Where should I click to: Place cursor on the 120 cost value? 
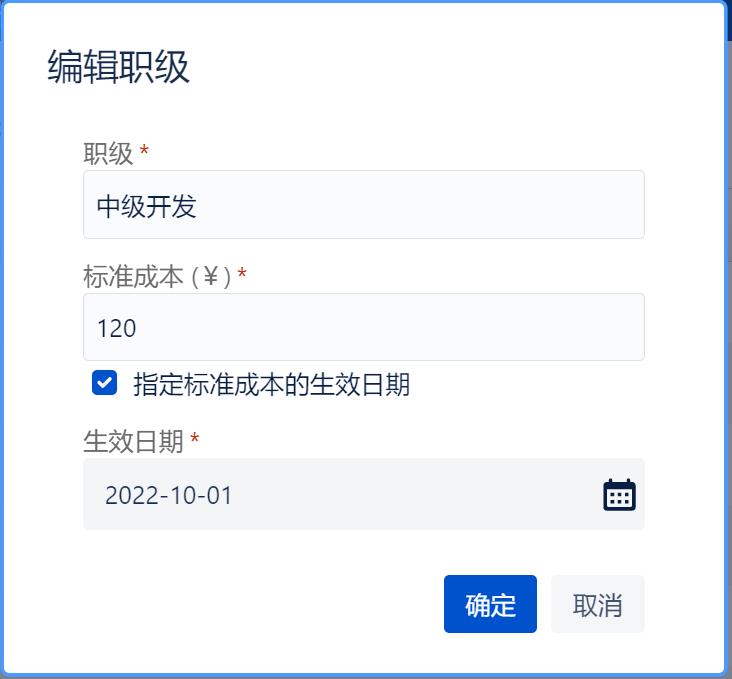[117, 328]
